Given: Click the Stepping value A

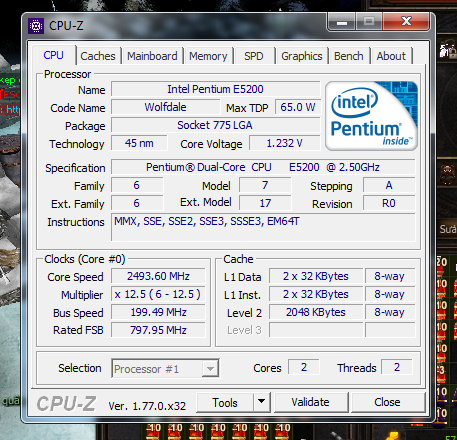Looking at the screenshot, I should point(389,185).
